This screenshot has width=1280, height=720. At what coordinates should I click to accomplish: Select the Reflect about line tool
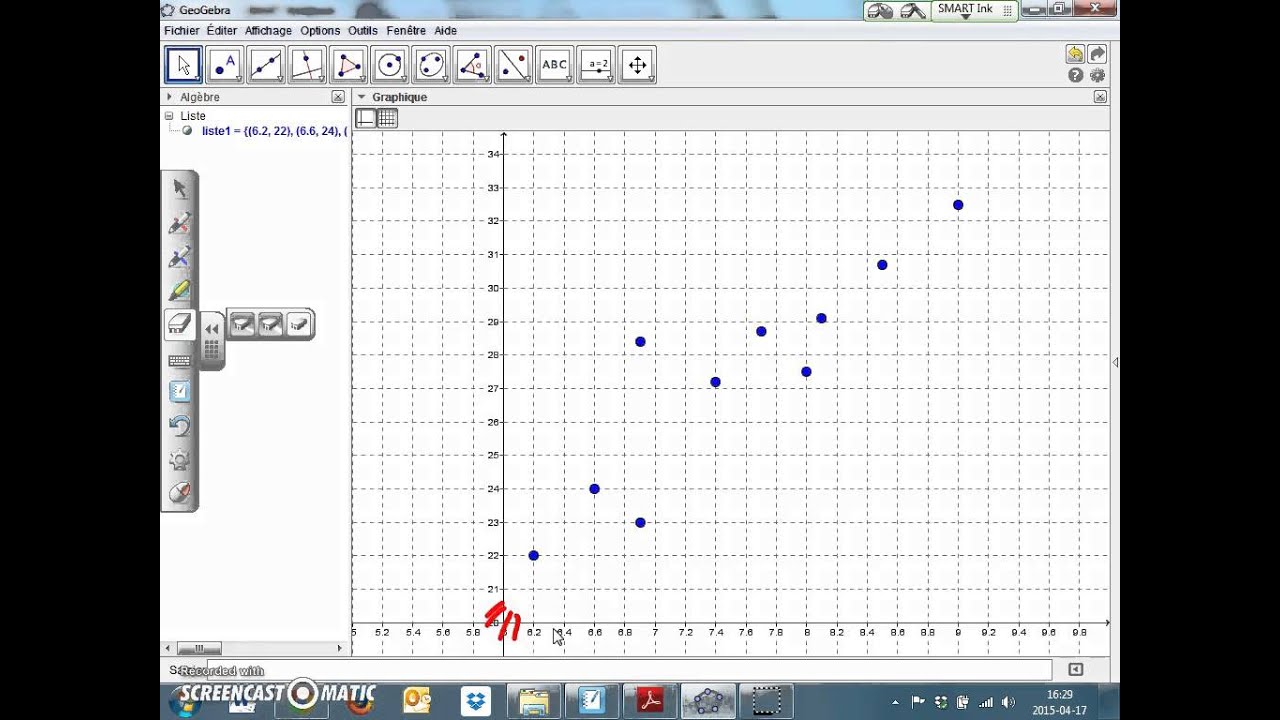513,65
